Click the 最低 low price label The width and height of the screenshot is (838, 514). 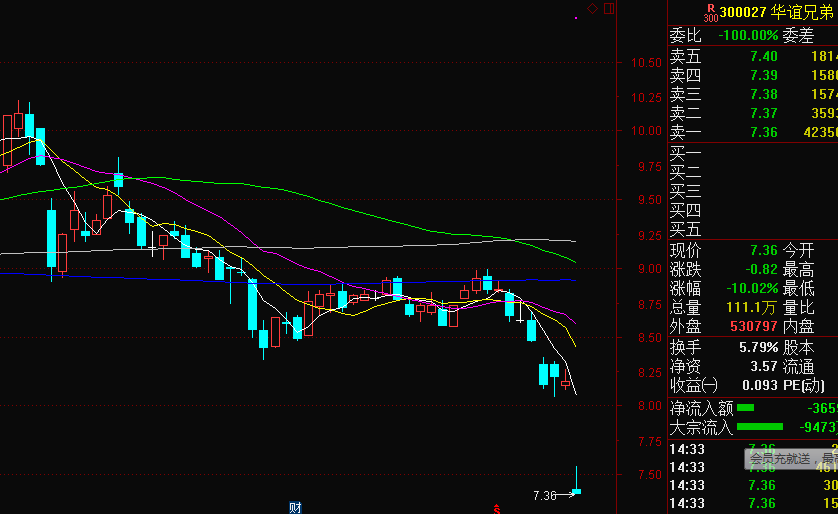point(798,289)
